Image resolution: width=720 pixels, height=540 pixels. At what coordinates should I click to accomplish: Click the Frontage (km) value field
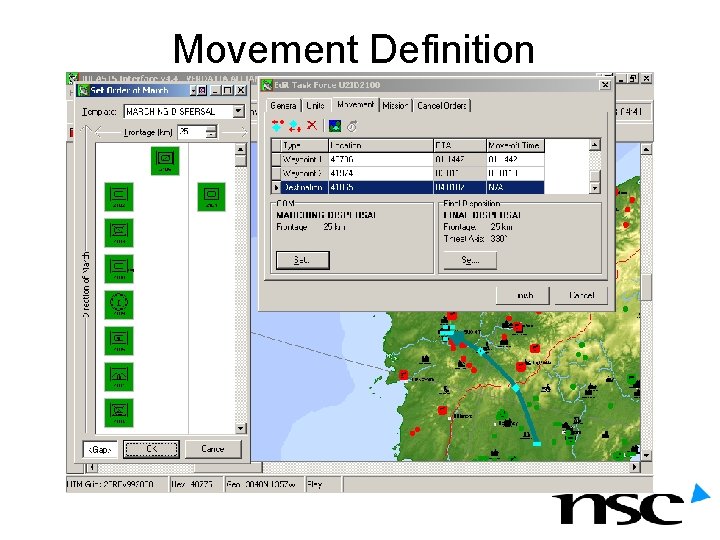click(x=192, y=132)
